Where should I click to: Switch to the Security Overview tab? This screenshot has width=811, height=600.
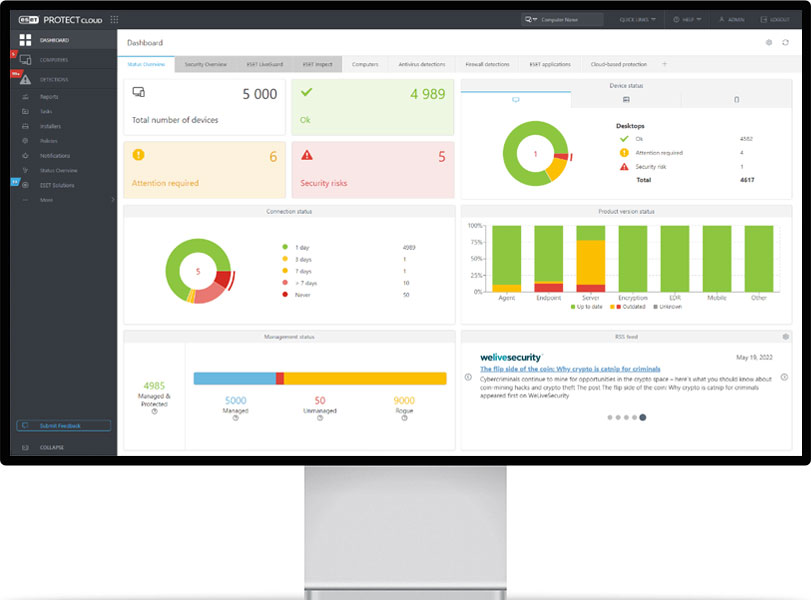(x=205, y=64)
